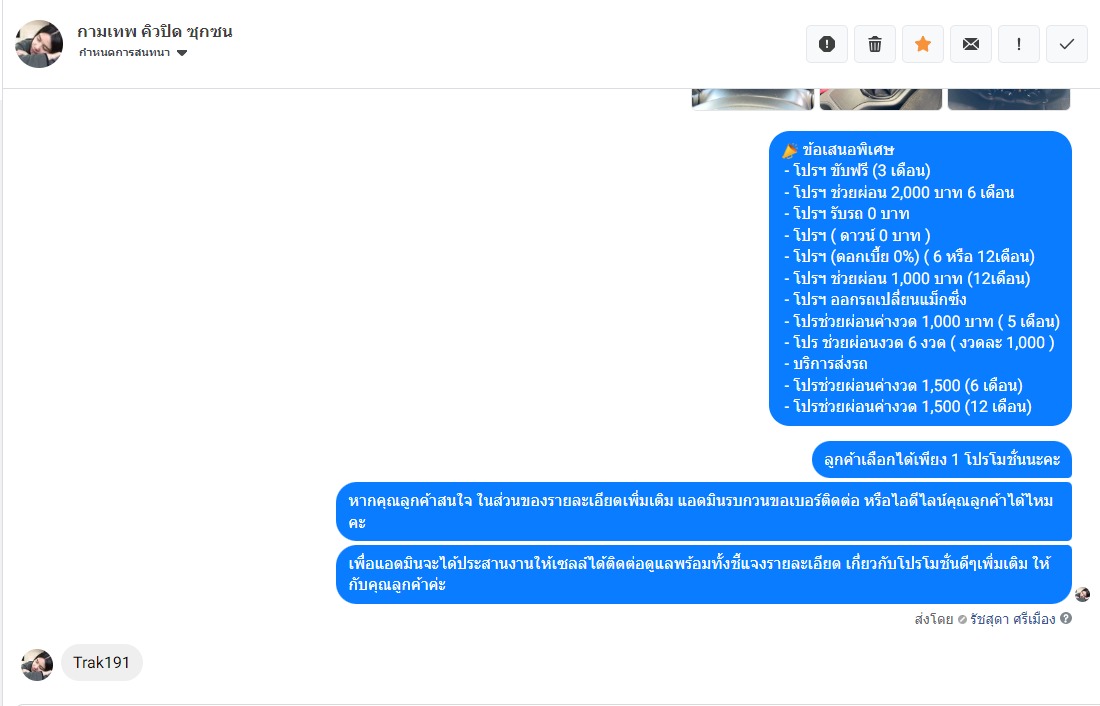Mark conversation done with checkmark icon

[x=1066, y=44]
